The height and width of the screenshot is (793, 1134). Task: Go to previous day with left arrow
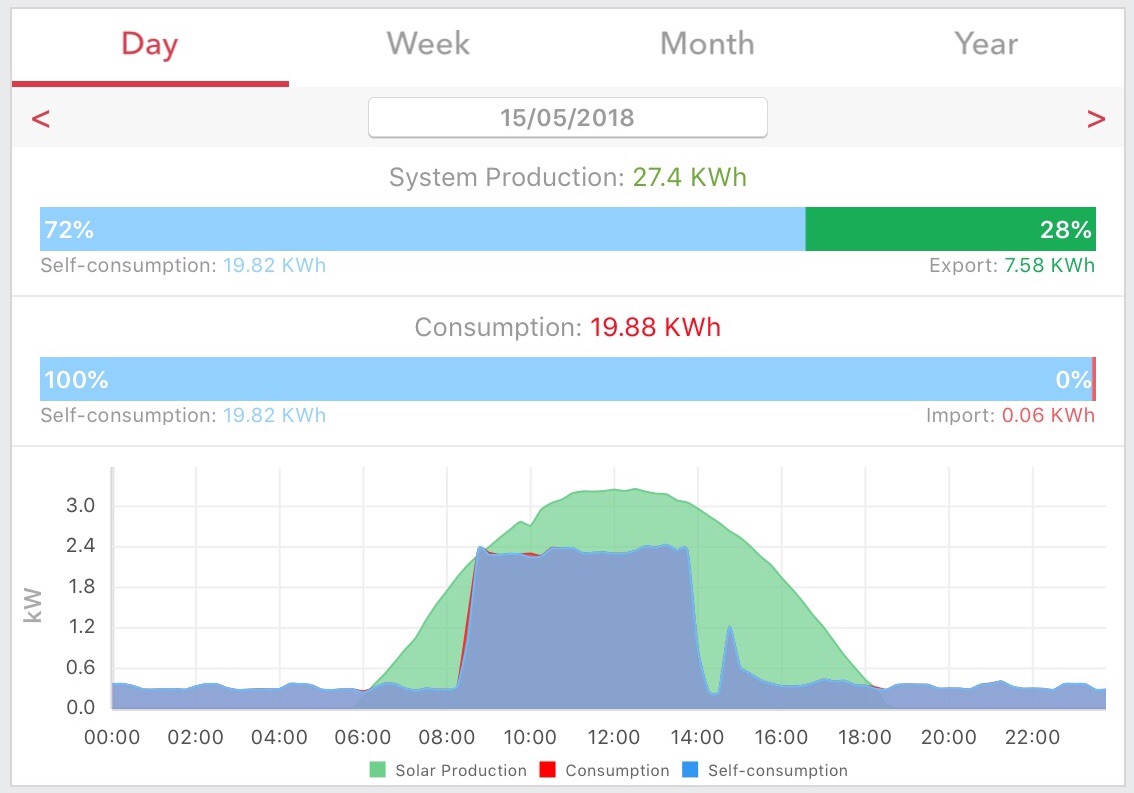pos(40,119)
